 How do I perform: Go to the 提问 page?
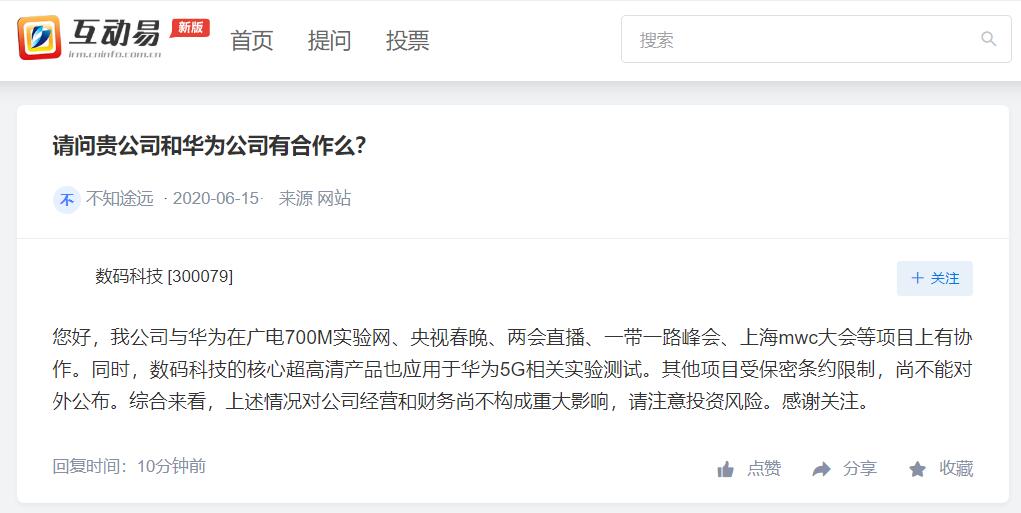pos(329,40)
